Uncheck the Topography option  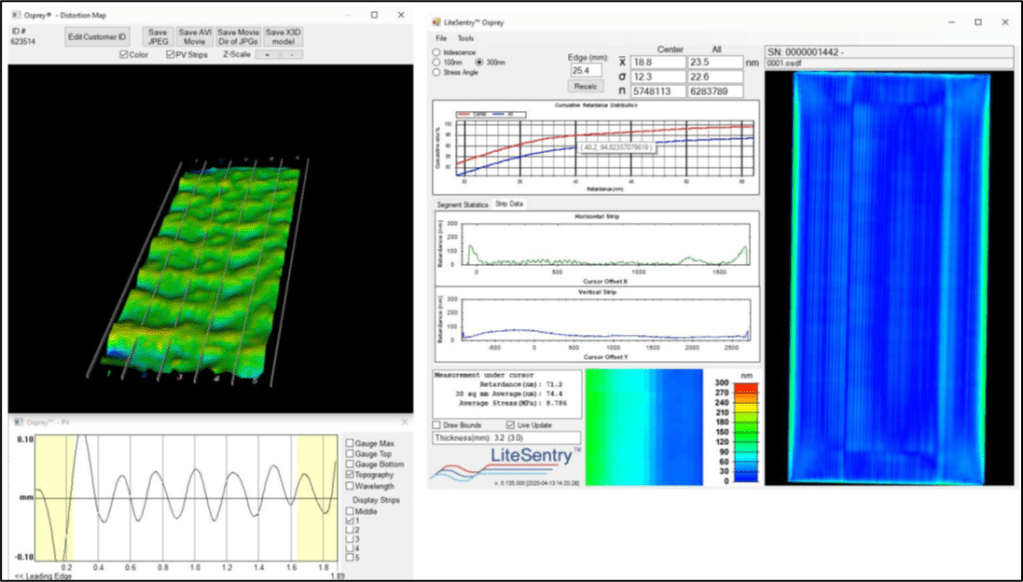pos(350,475)
